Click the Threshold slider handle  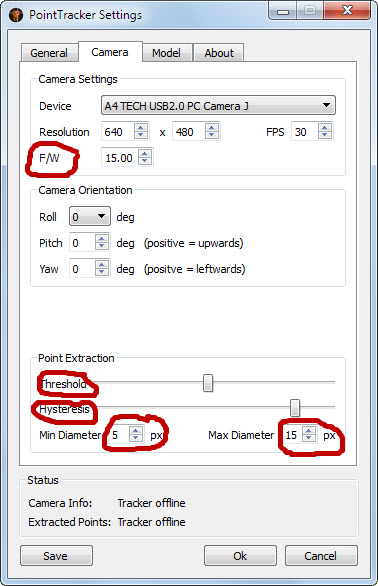[208, 383]
